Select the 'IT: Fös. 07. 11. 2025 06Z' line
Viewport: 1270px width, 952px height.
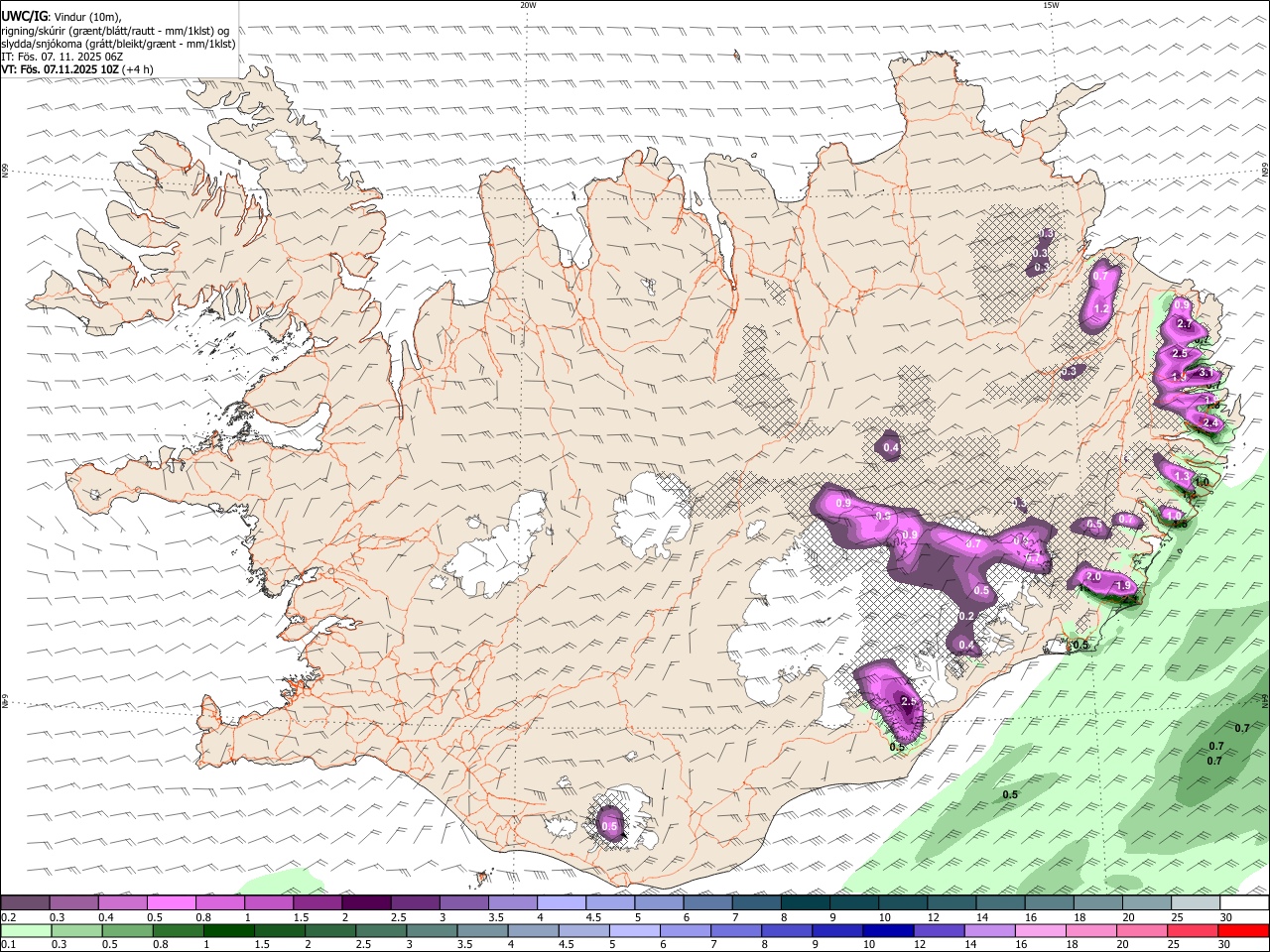coord(62,57)
